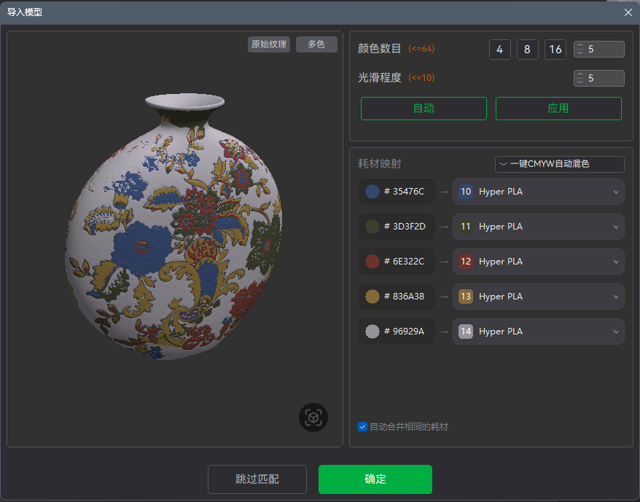The height and width of the screenshot is (502, 640).
Task: Click the 跳过匹配 button
Action: click(x=257, y=479)
